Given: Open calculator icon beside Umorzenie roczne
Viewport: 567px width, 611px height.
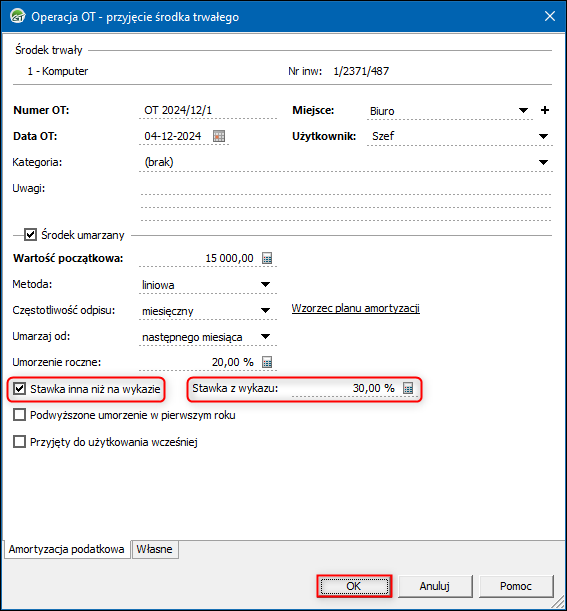Looking at the screenshot, I should point(267,362).
